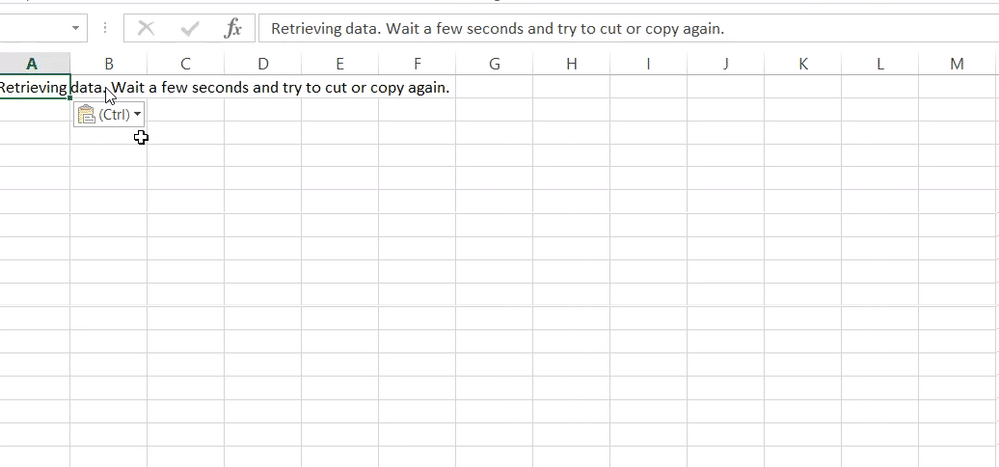
Task: Select column M header
Action: pos(957,64)
